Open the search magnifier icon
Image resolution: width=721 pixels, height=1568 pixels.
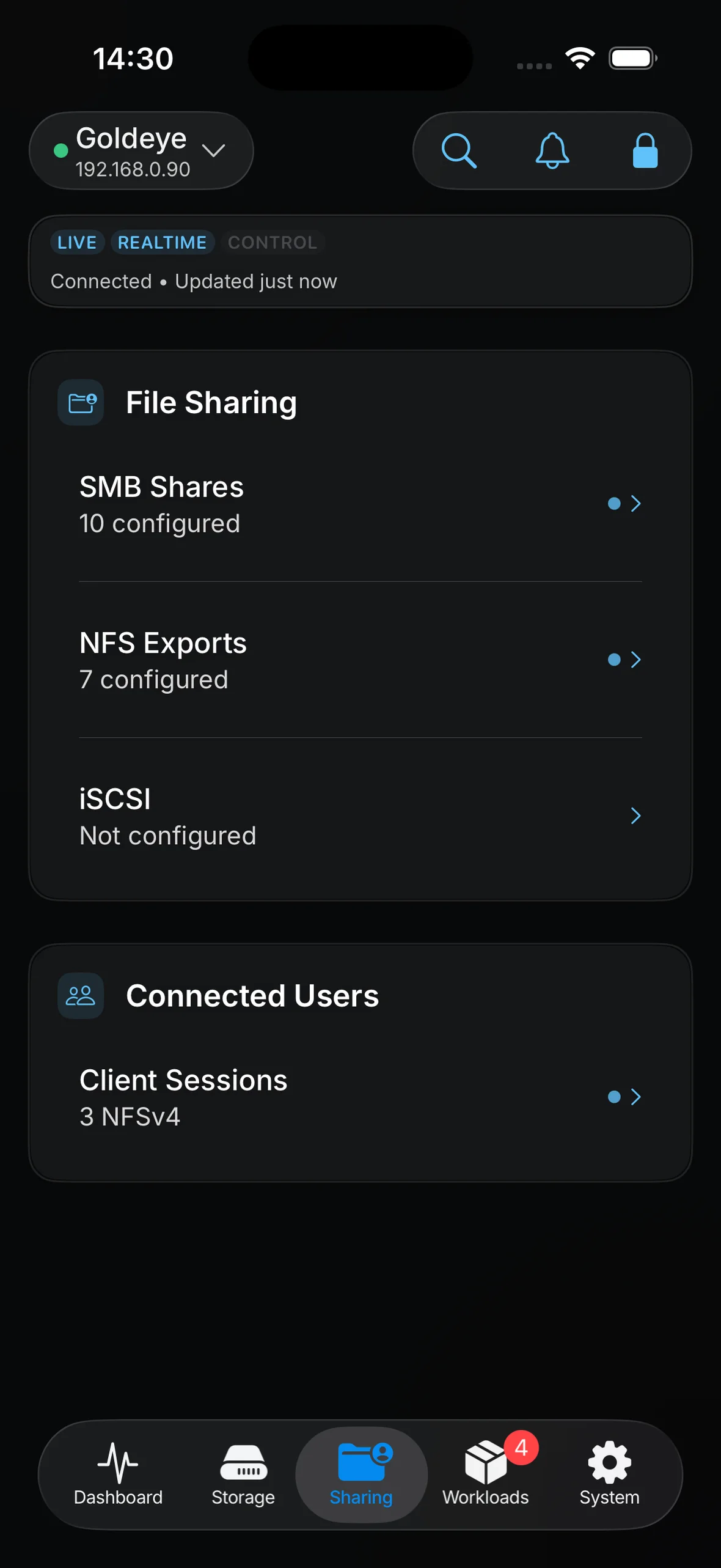[459, 150]
